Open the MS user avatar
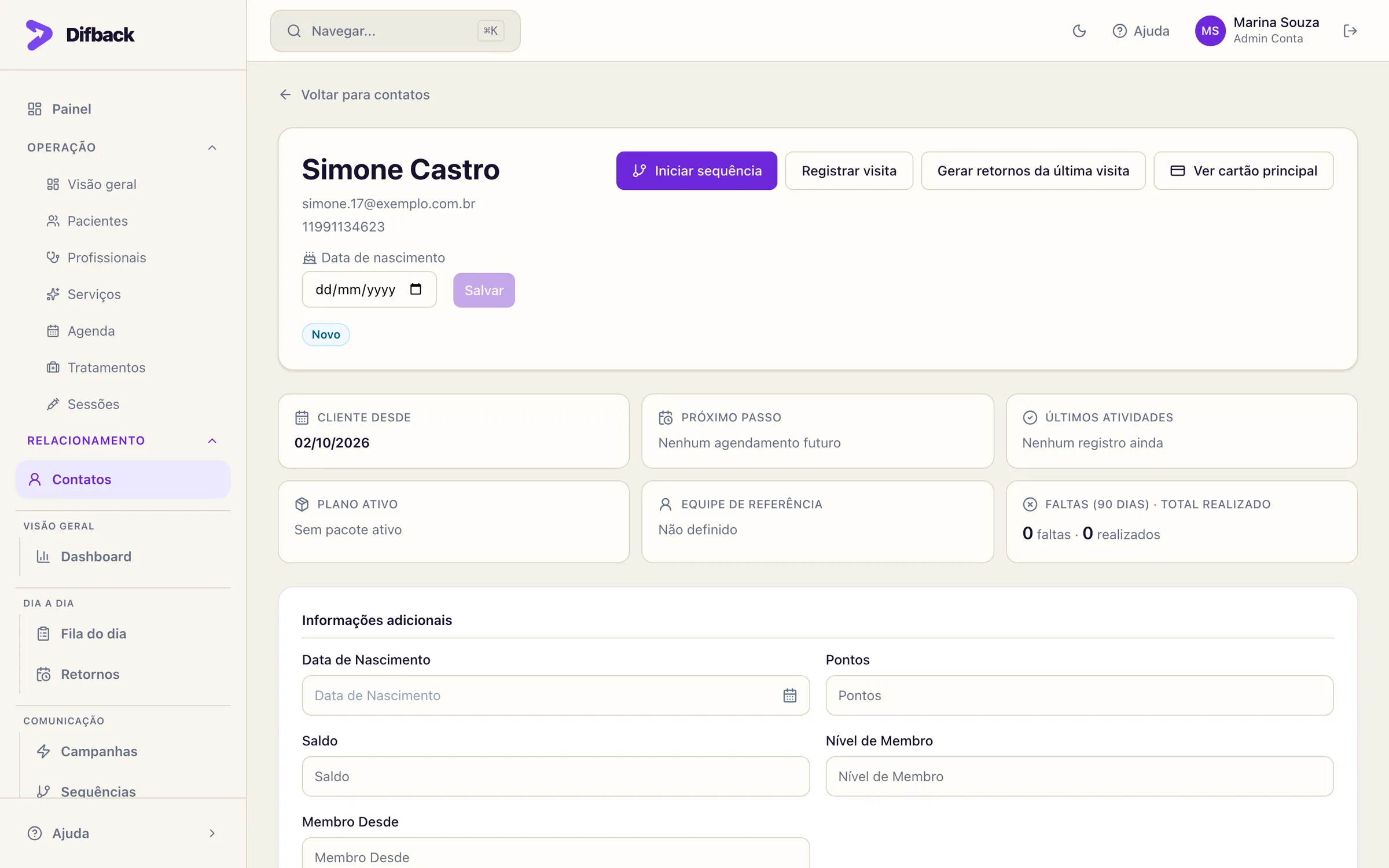 click(1210, 31)
